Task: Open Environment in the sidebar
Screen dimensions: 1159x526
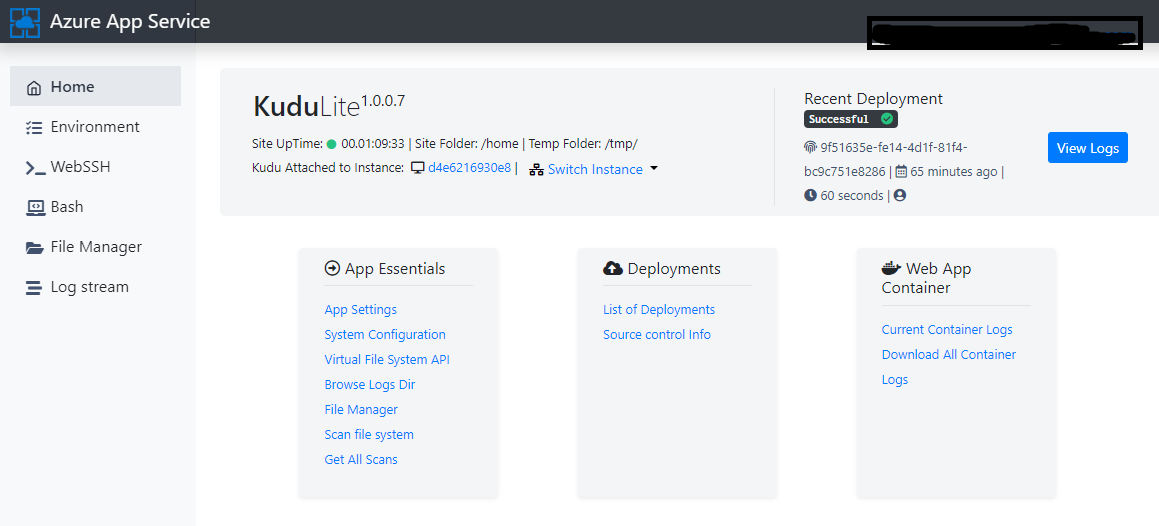Action: tap(95, 126)
